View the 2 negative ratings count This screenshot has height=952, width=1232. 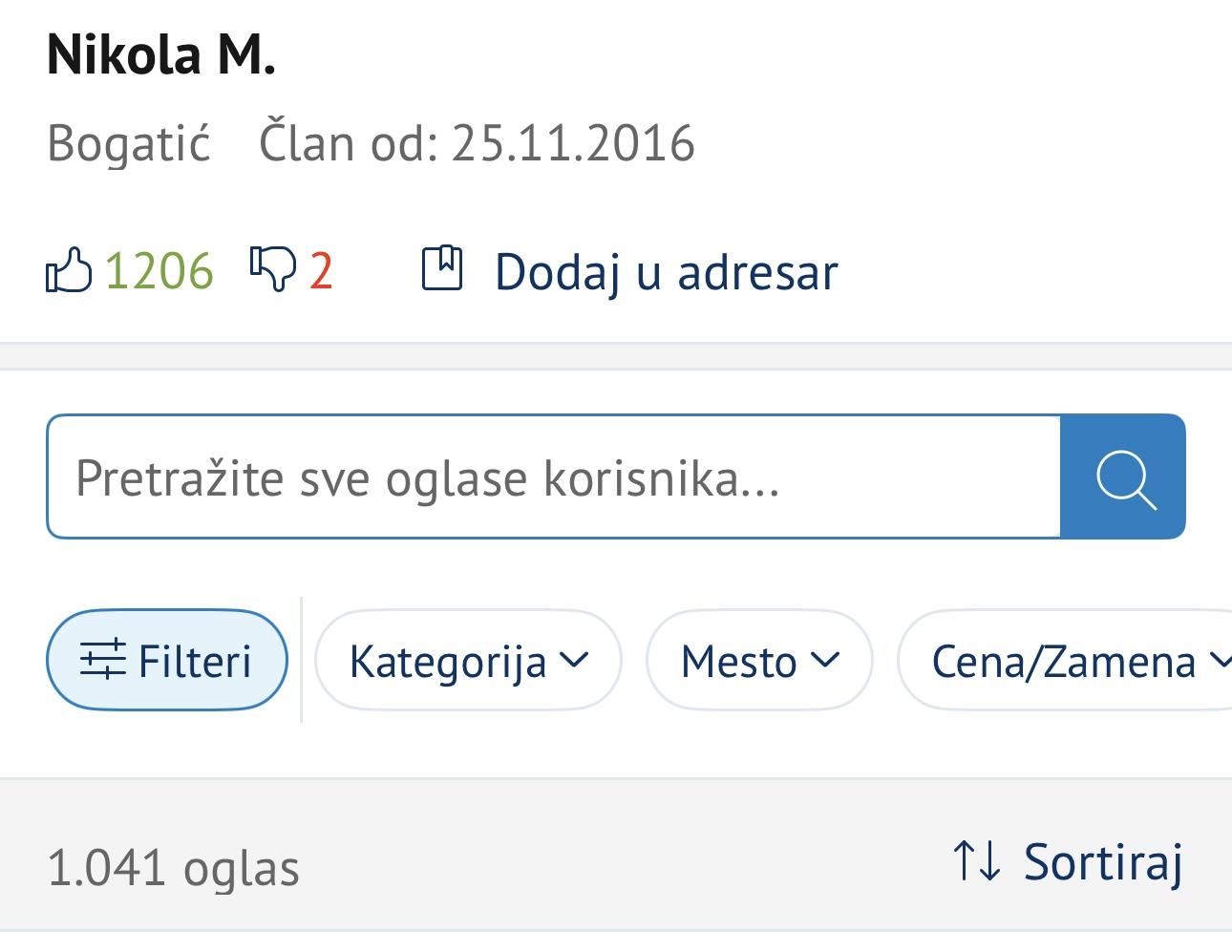point(321,271)
